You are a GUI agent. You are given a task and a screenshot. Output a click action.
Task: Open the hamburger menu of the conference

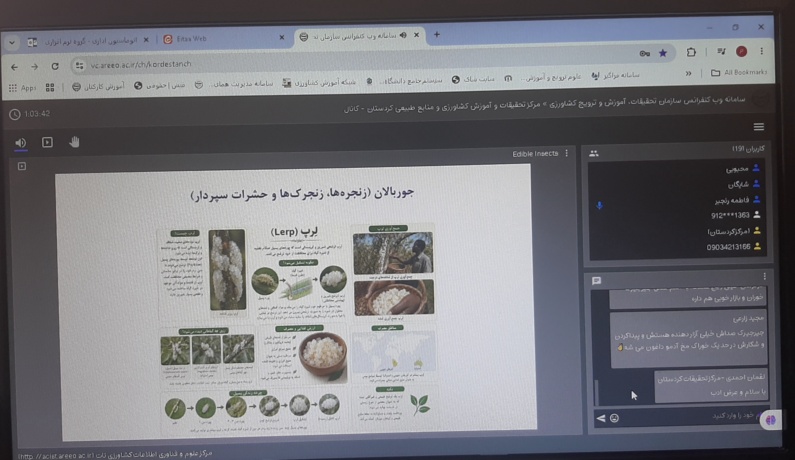[758, 127]
